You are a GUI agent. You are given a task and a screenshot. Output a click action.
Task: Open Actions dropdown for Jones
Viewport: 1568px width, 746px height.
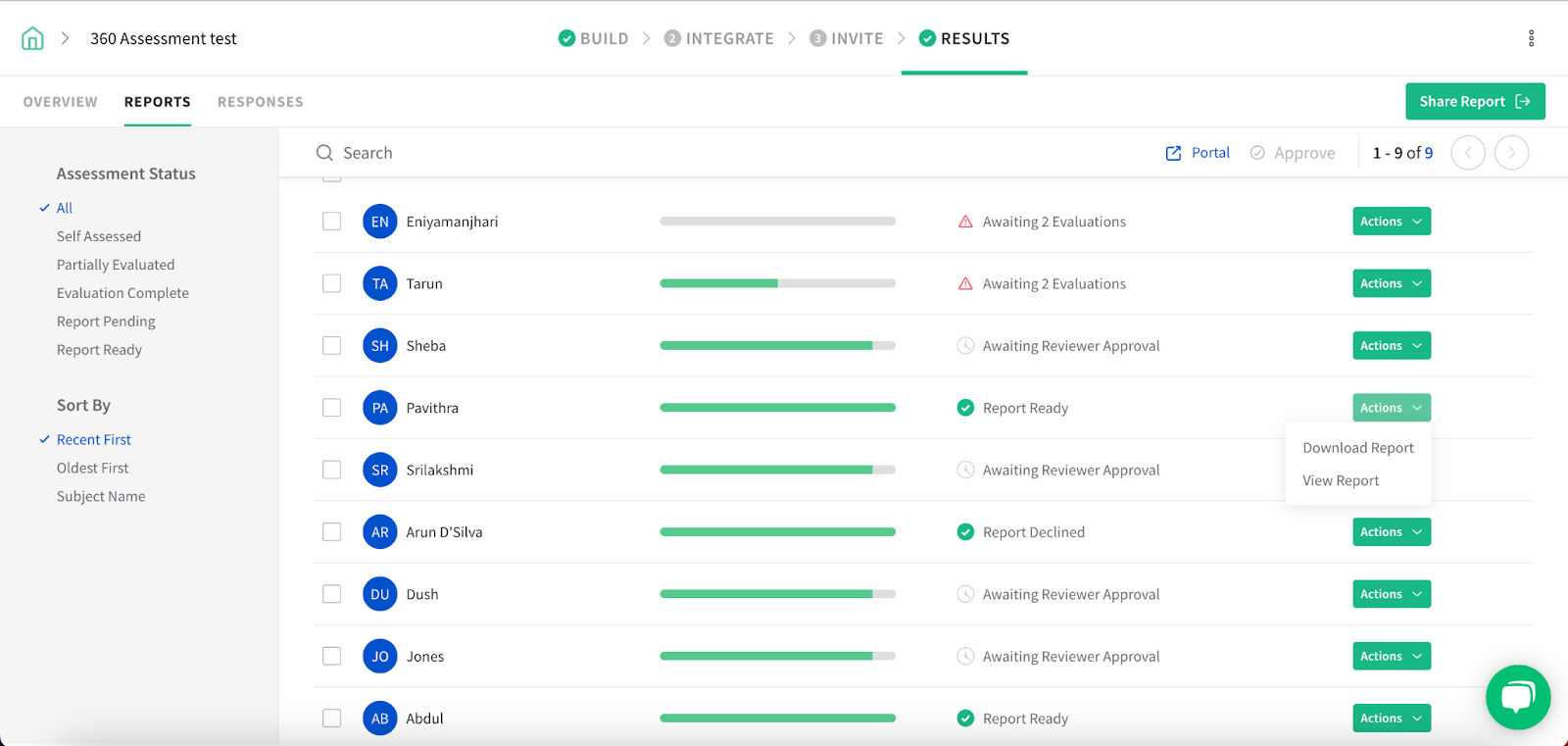[1392, 656]
